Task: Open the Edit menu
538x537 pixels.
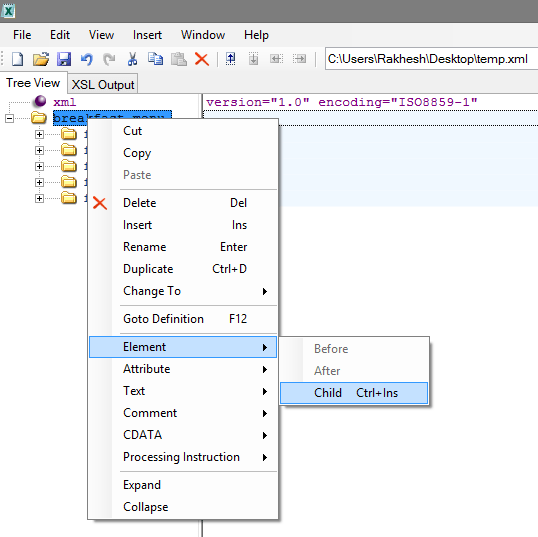Action: click(60, 35)
